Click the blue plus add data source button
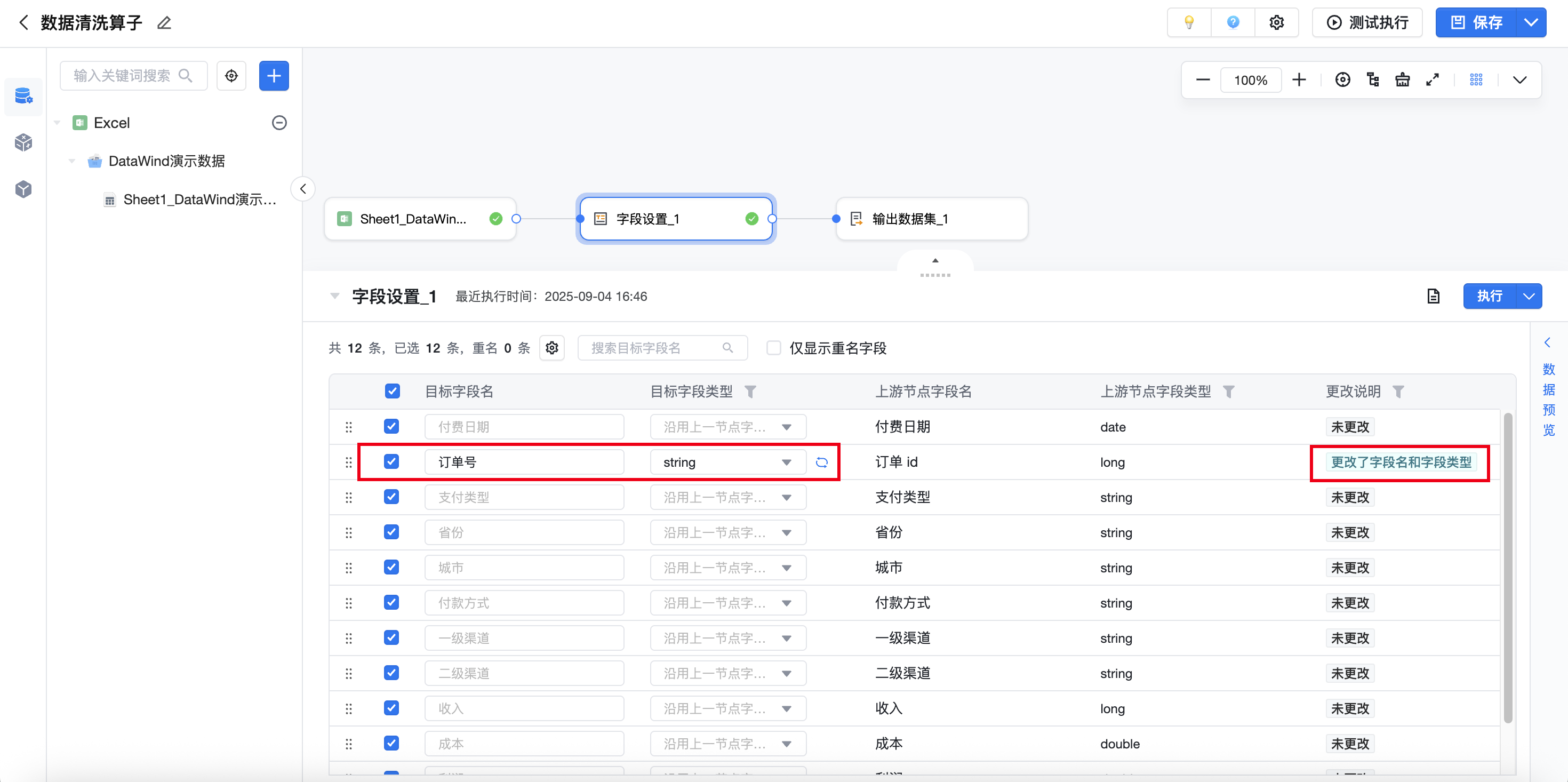The height and width of the screenshot is (782, 1568). click(274, 76)
